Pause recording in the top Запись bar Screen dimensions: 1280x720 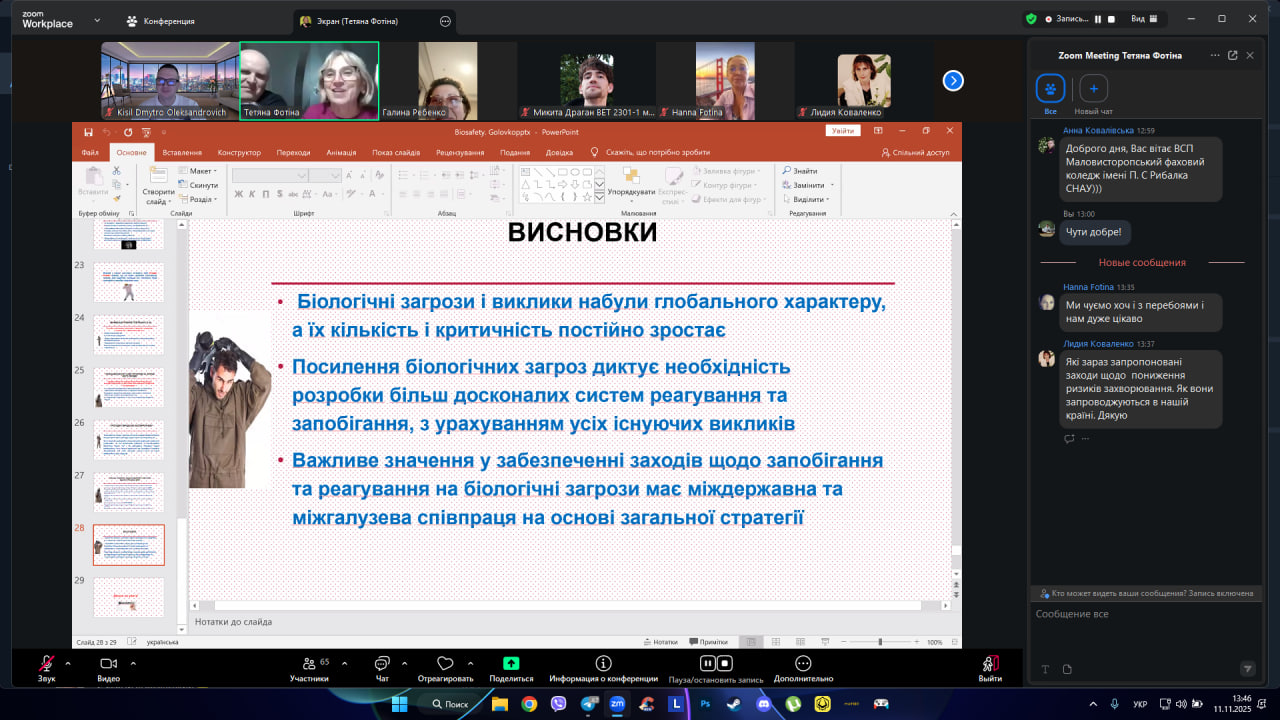coord(1097,19)
